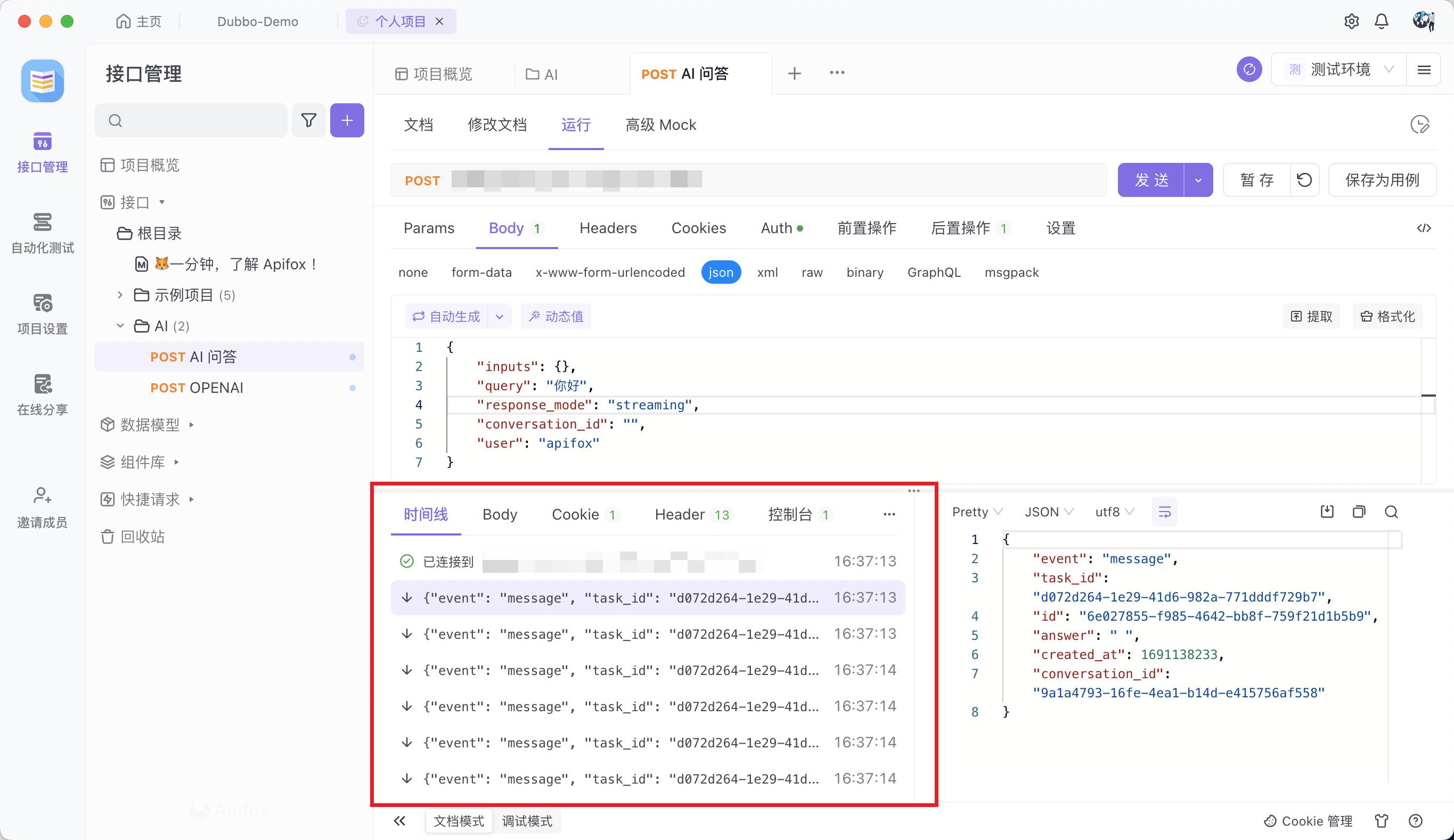Viewport: 1454px width, 840px height.
Task: Open the dropdown arrow beside 发送
Action: 1198,180
